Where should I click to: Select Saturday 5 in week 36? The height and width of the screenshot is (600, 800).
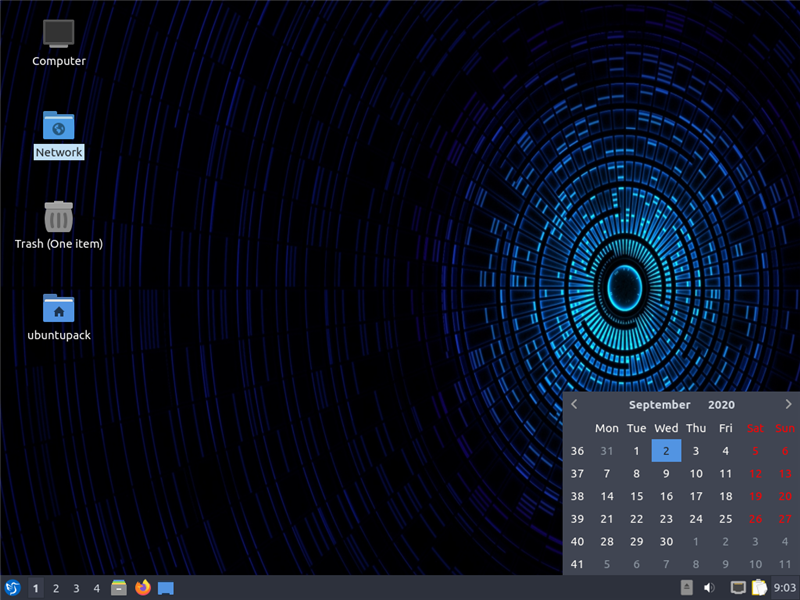tap(755, 451)
